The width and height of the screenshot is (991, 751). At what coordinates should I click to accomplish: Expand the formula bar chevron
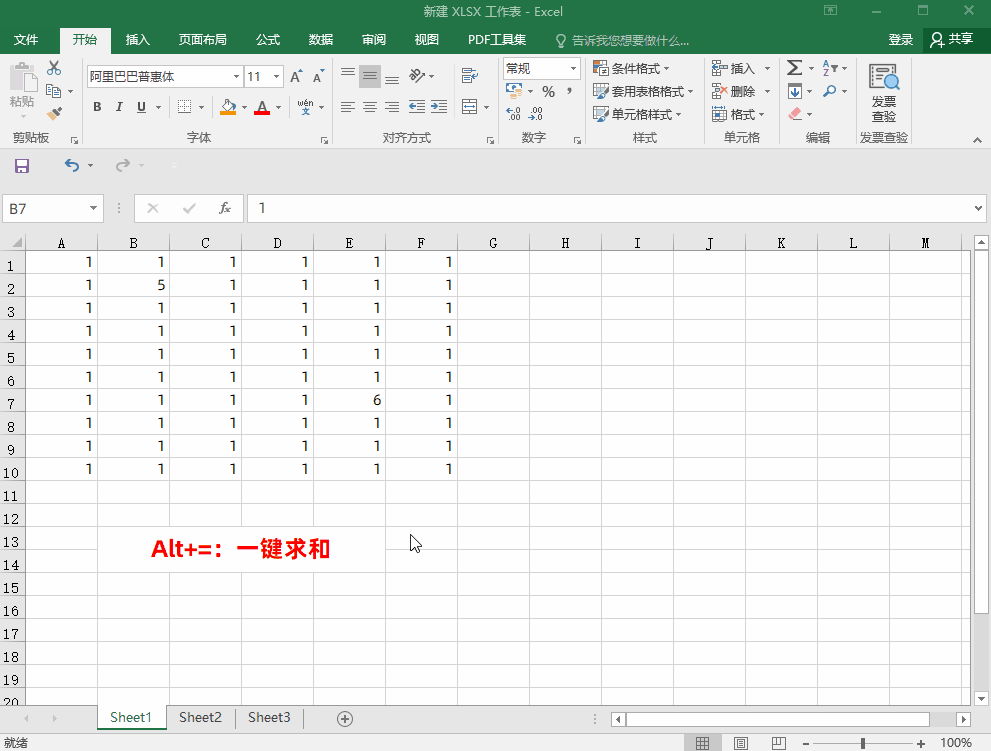[x=978, y=208]
